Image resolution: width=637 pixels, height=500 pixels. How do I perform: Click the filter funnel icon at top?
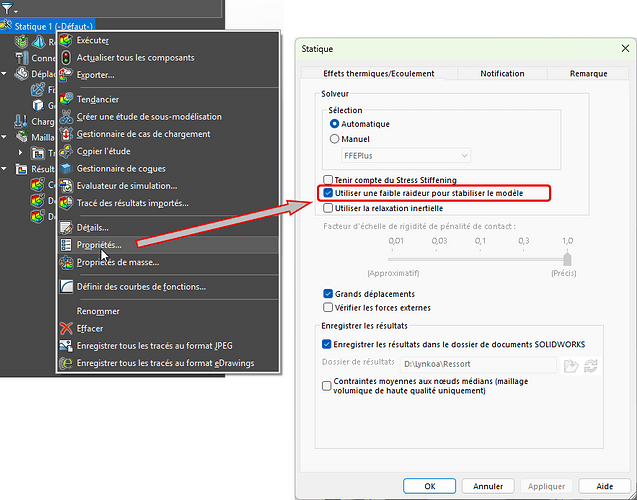[7, 8]
